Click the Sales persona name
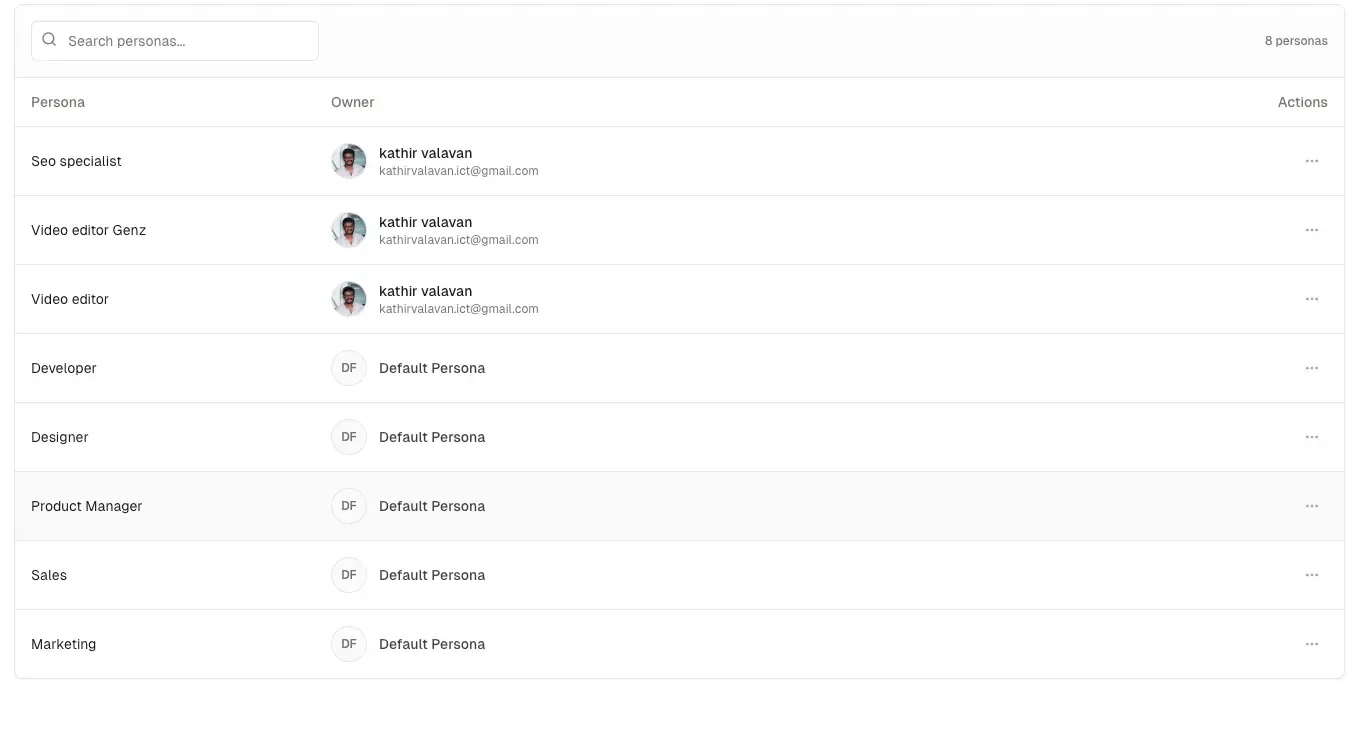 pos(49,575)
